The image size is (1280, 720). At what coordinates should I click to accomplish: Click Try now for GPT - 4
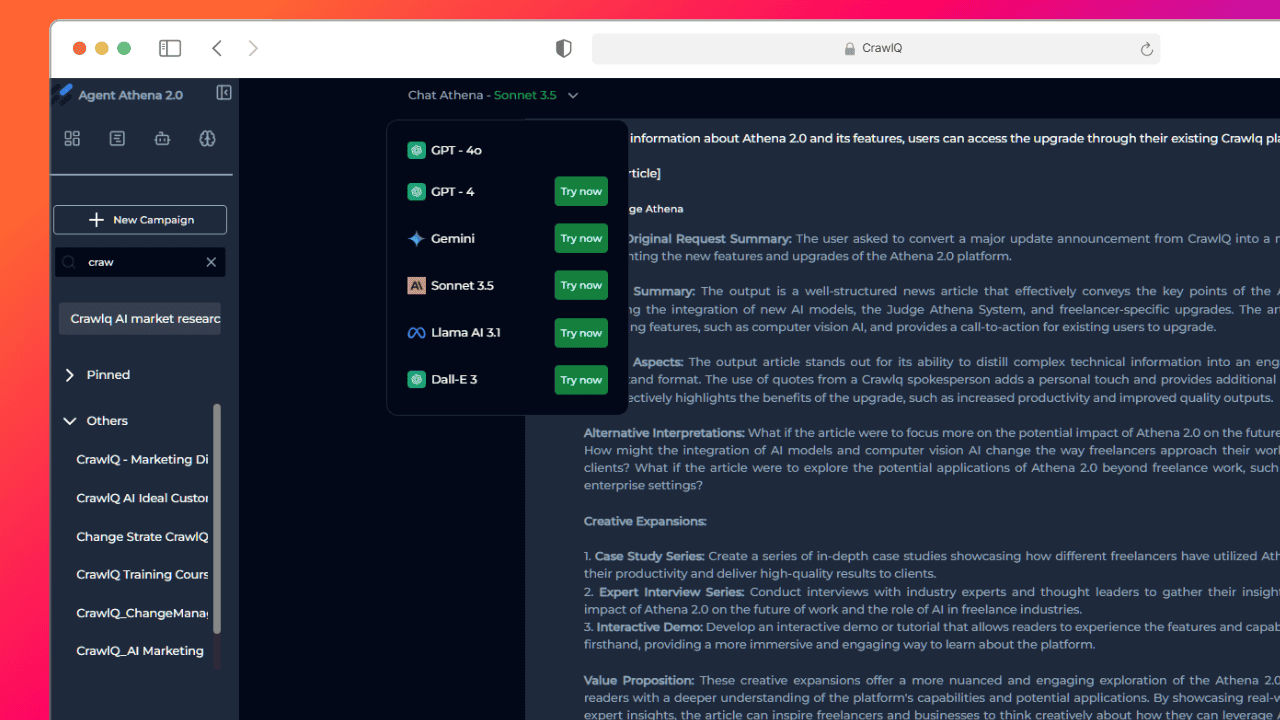tap(581, 191)
